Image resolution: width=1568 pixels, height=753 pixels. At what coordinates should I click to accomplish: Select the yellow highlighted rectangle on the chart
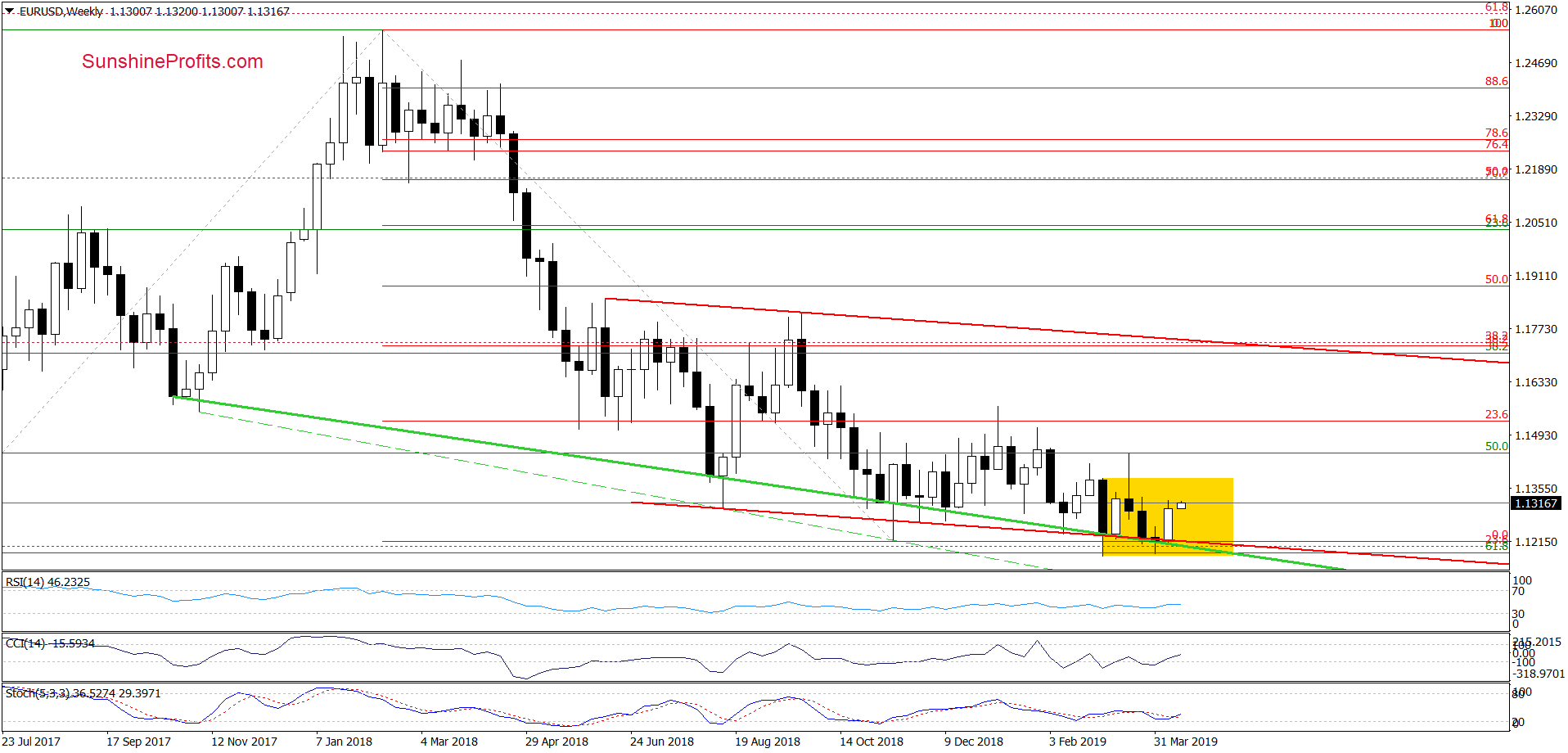(x=1168, y=517)
